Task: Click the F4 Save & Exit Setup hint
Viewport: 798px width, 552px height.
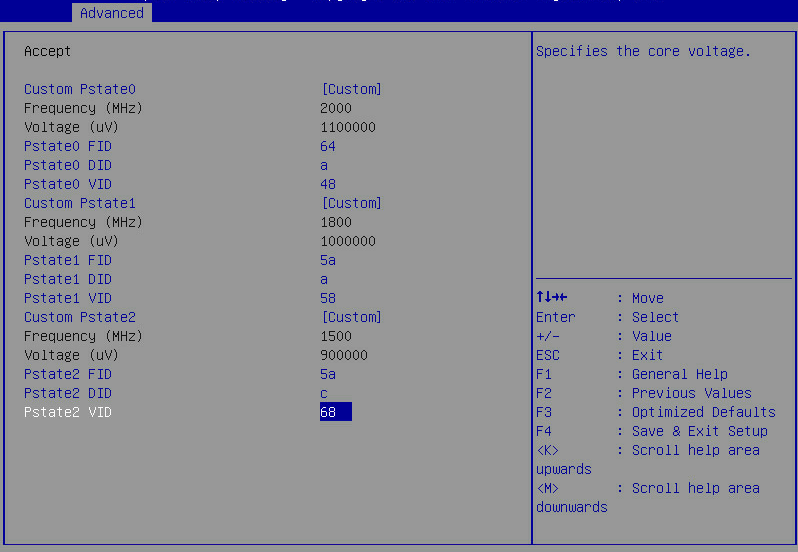Action: [x=651, y=431]
